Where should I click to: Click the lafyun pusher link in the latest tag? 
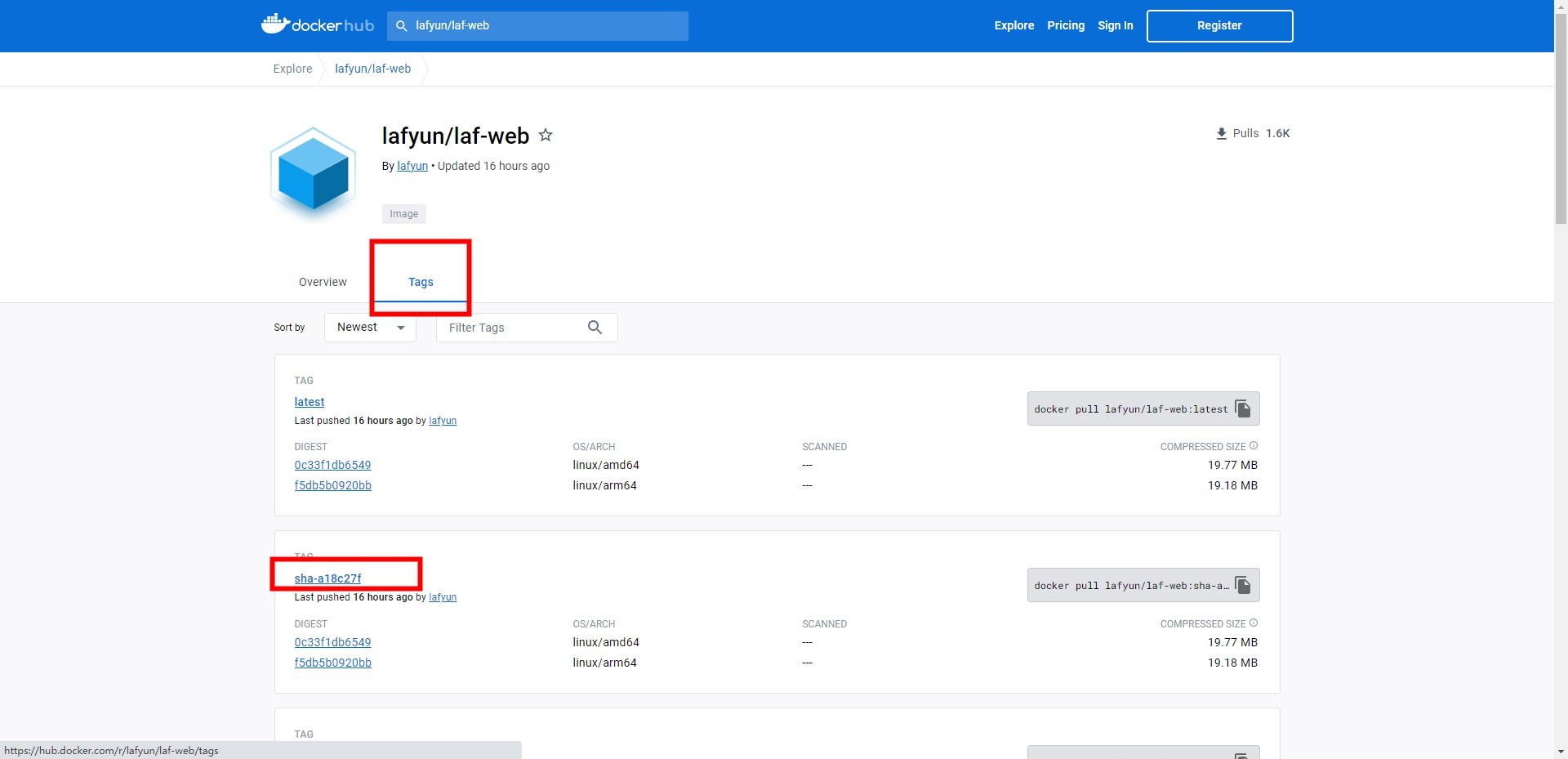pos(443,421)
